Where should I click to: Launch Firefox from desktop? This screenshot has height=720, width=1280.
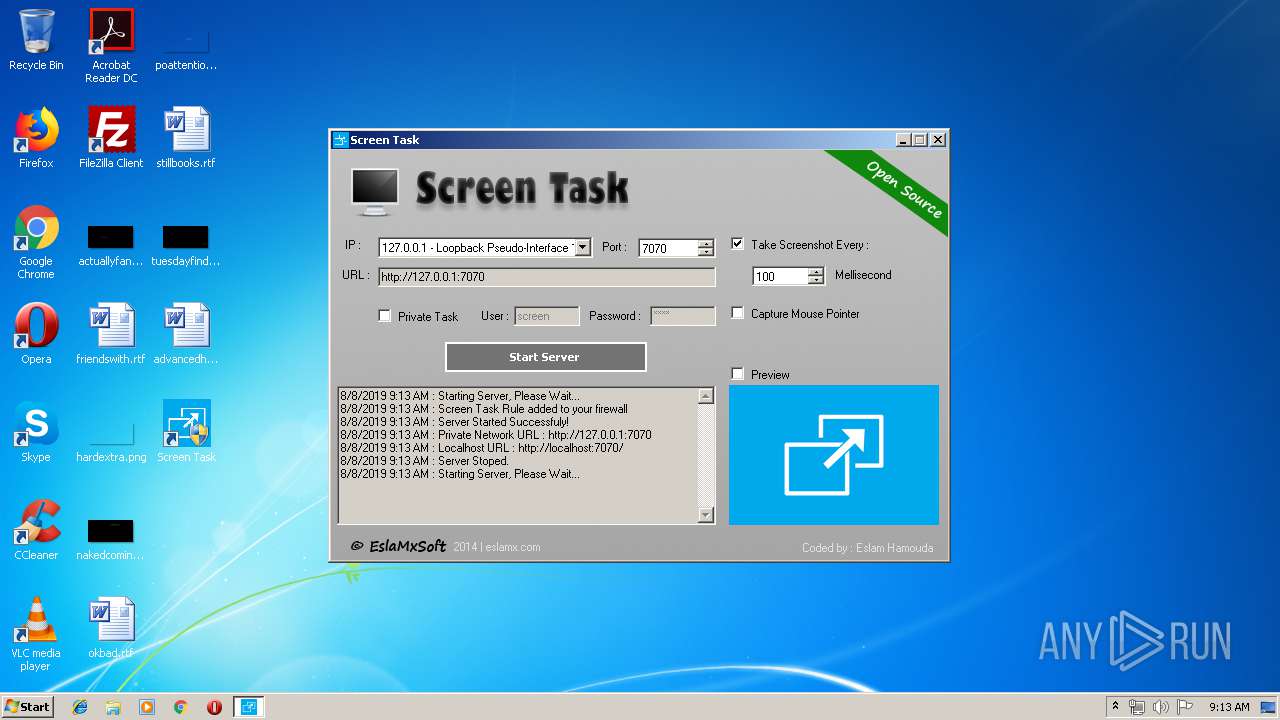point(36,138)
